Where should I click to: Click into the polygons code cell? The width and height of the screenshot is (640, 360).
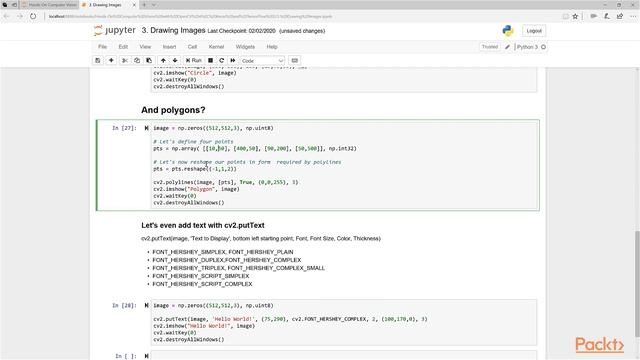point(344,165)
